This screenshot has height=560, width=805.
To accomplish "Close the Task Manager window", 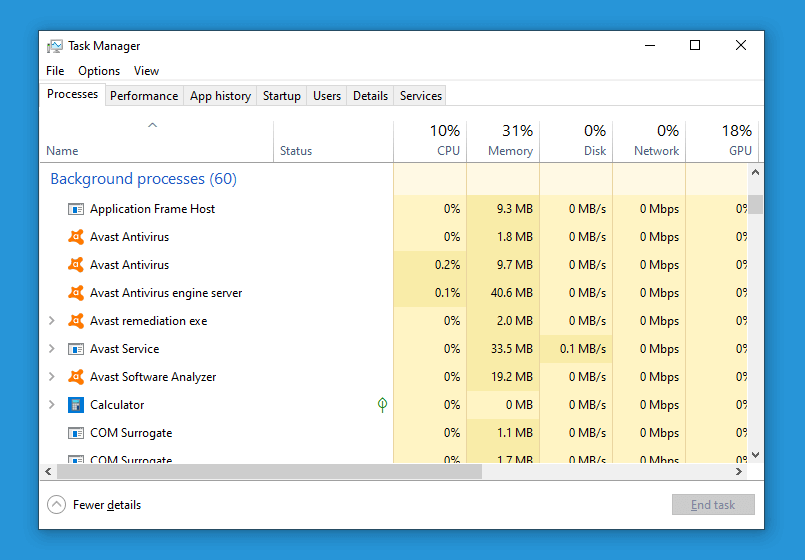I will pyautogui.click(x=741, y=45).
